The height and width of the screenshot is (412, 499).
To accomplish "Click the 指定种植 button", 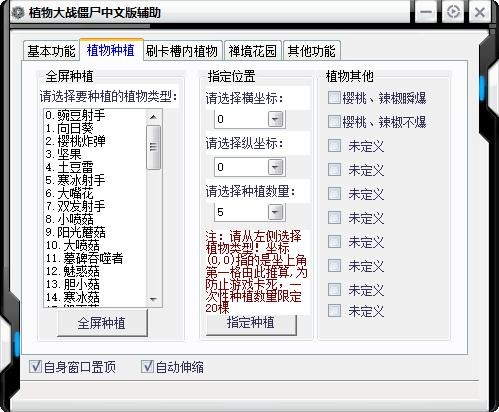I will [251, 324].
